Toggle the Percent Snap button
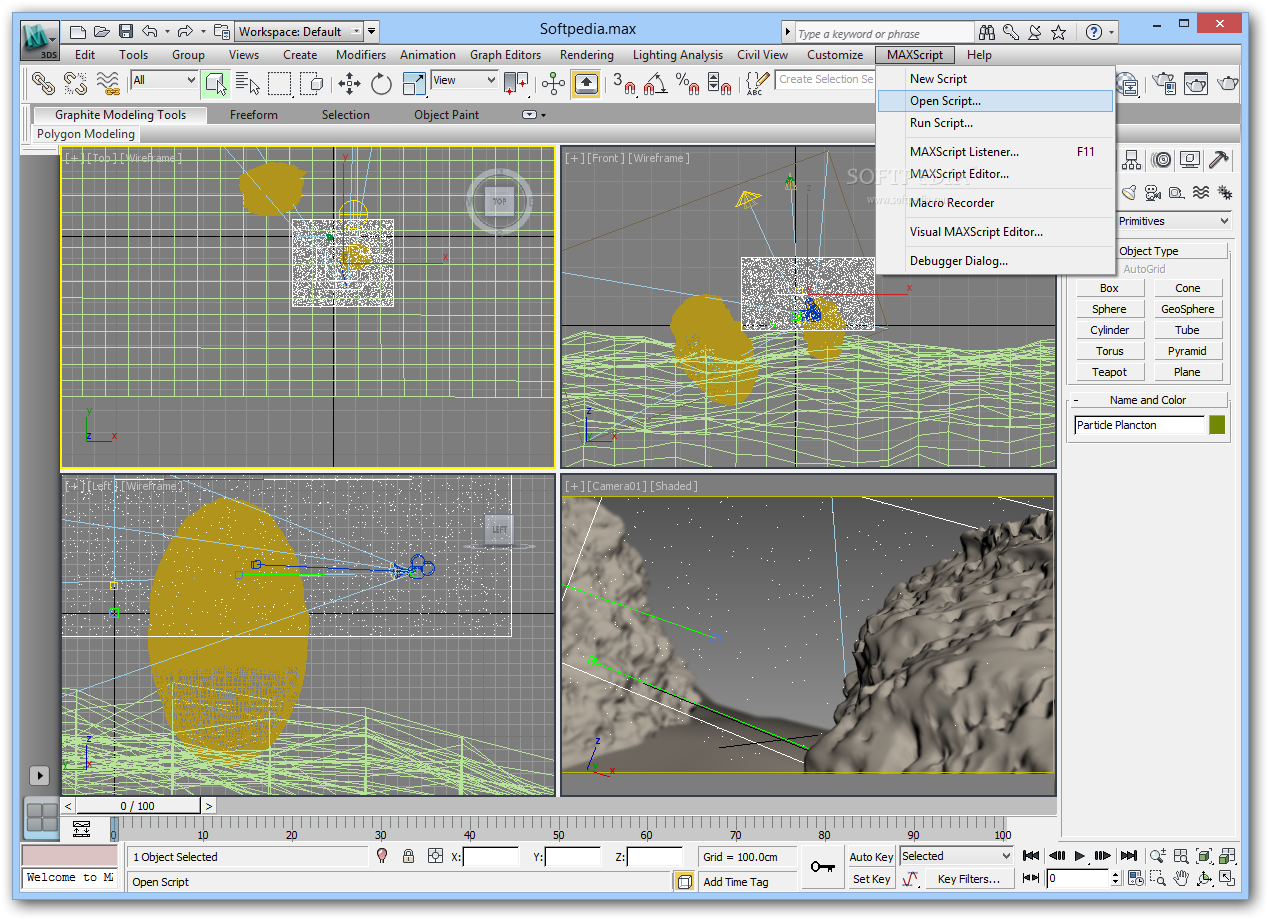 pos(687,83)
